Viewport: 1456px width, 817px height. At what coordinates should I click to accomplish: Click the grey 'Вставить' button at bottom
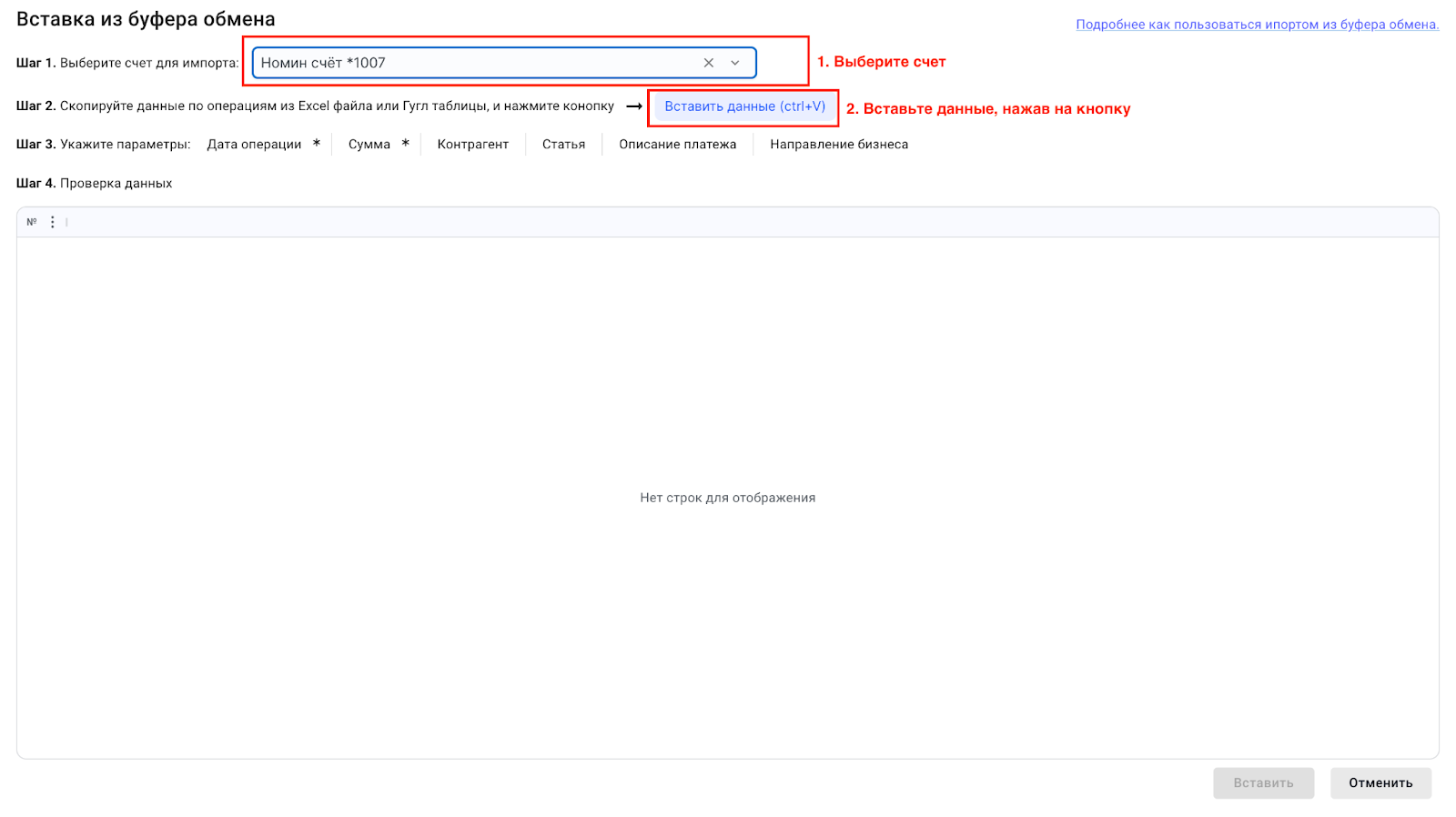click(1263, 782)
